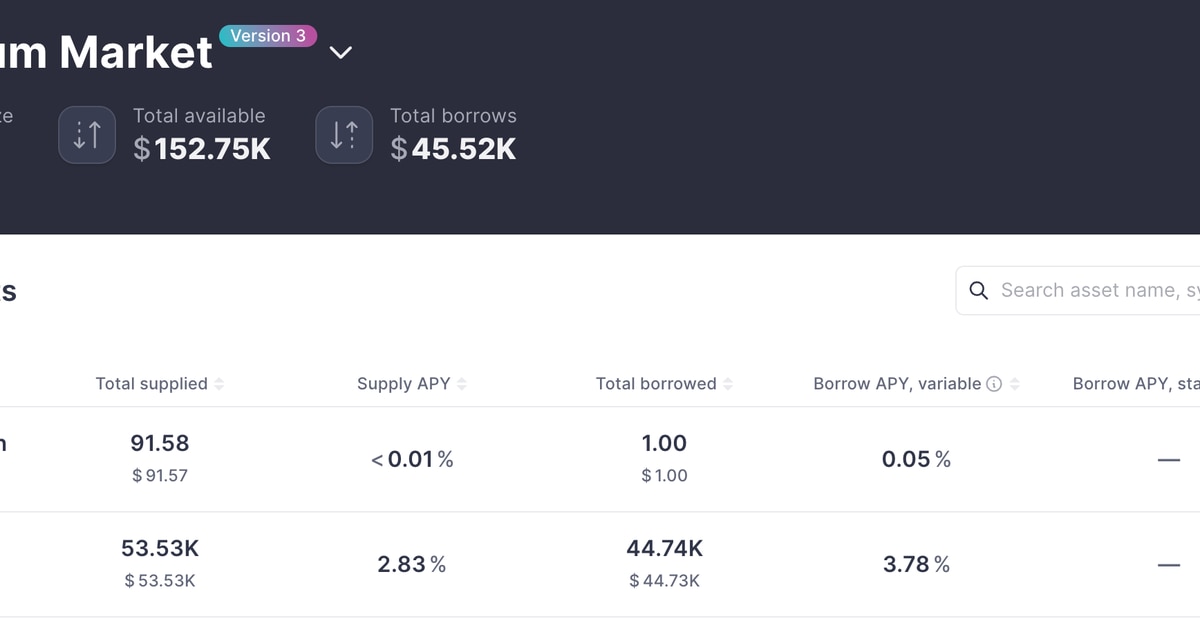The height and width of the screenshot is (628, 1200).
Task: Click the Total supplied sort arrows
Action: pyautogui.click(x=219, y=384)
